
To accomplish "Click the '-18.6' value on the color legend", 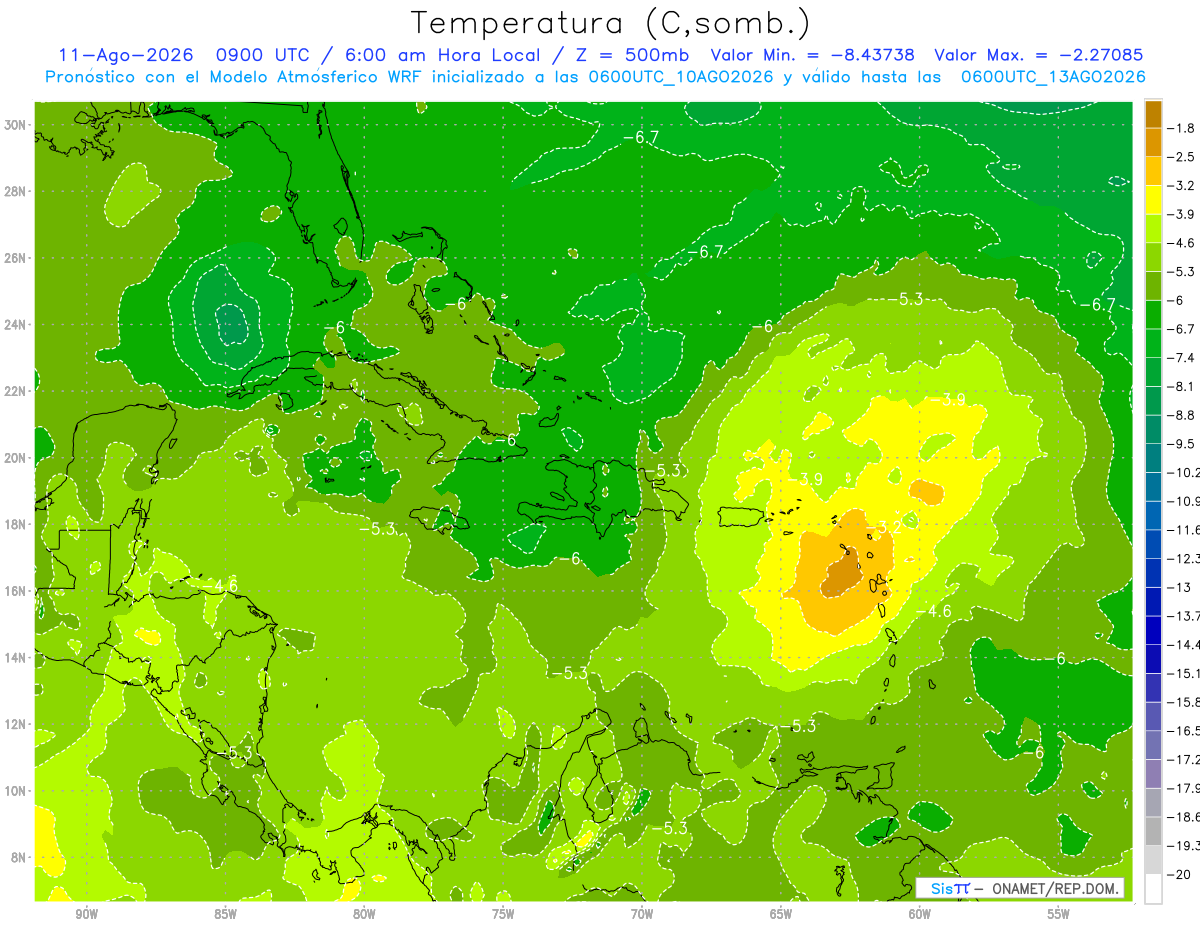I will tap(1185, 817).
